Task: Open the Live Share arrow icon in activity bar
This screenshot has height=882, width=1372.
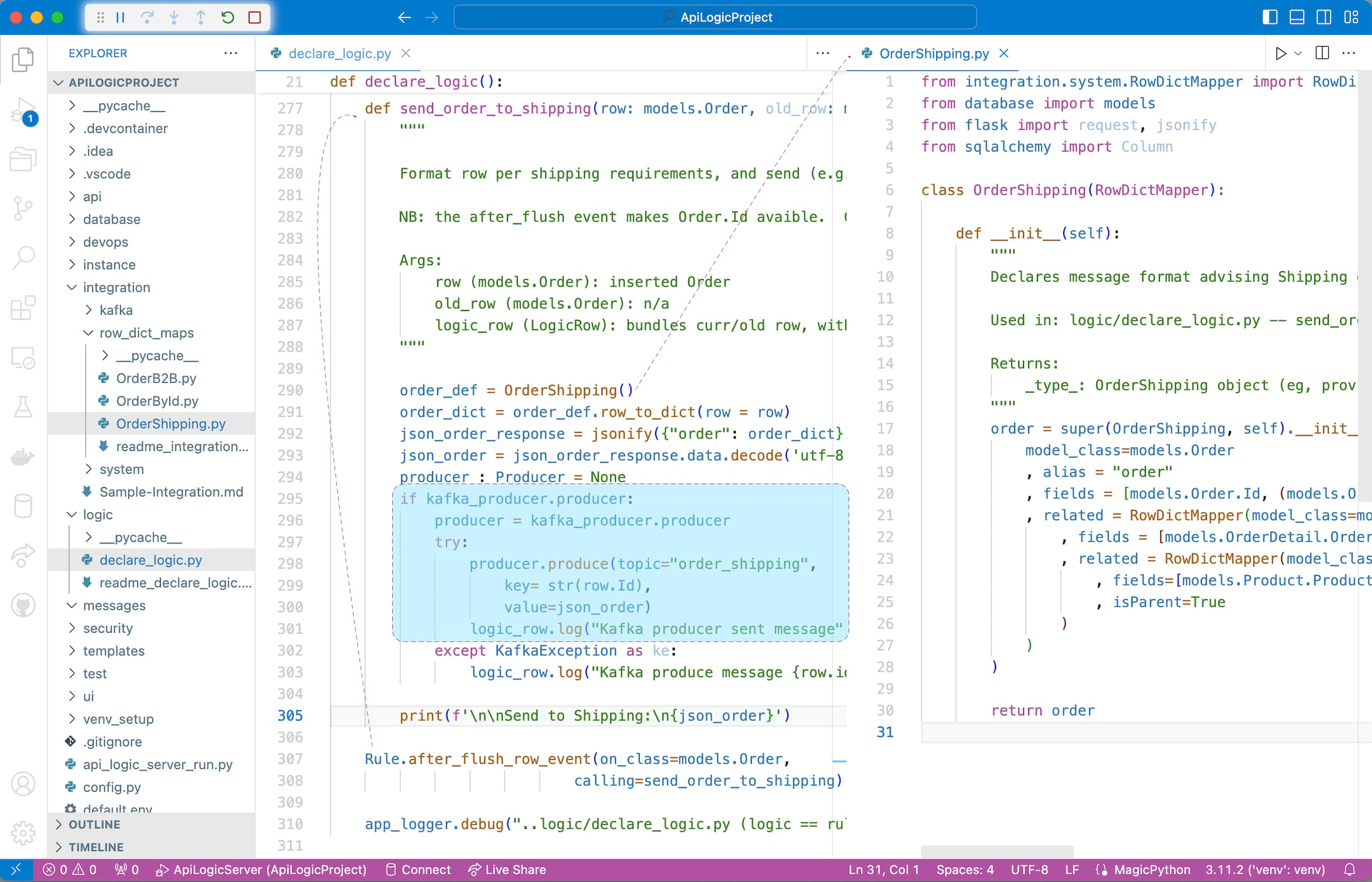Action: pyautogui.click(x=23, y=555)
